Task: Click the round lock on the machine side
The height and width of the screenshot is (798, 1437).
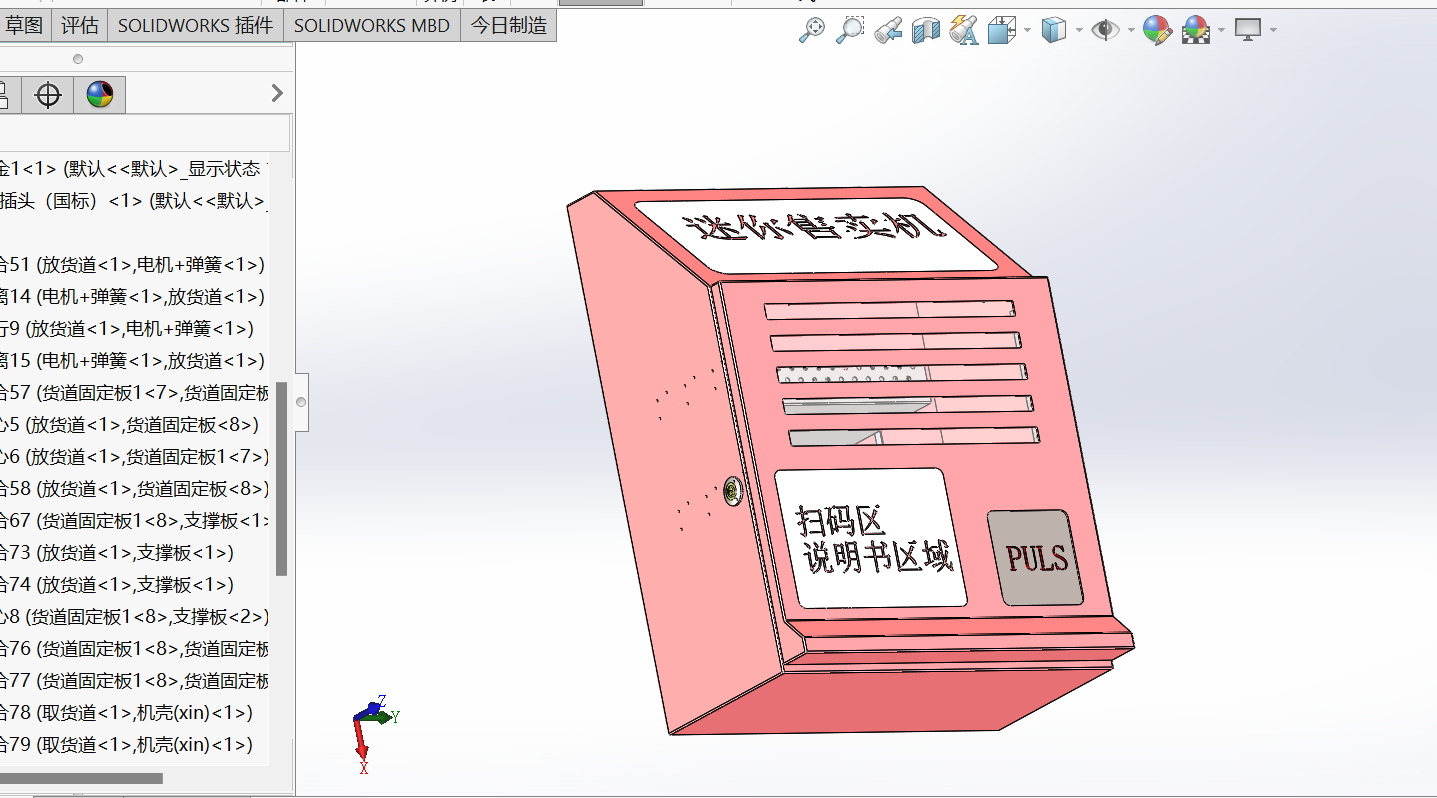Action: coord(733,490)
